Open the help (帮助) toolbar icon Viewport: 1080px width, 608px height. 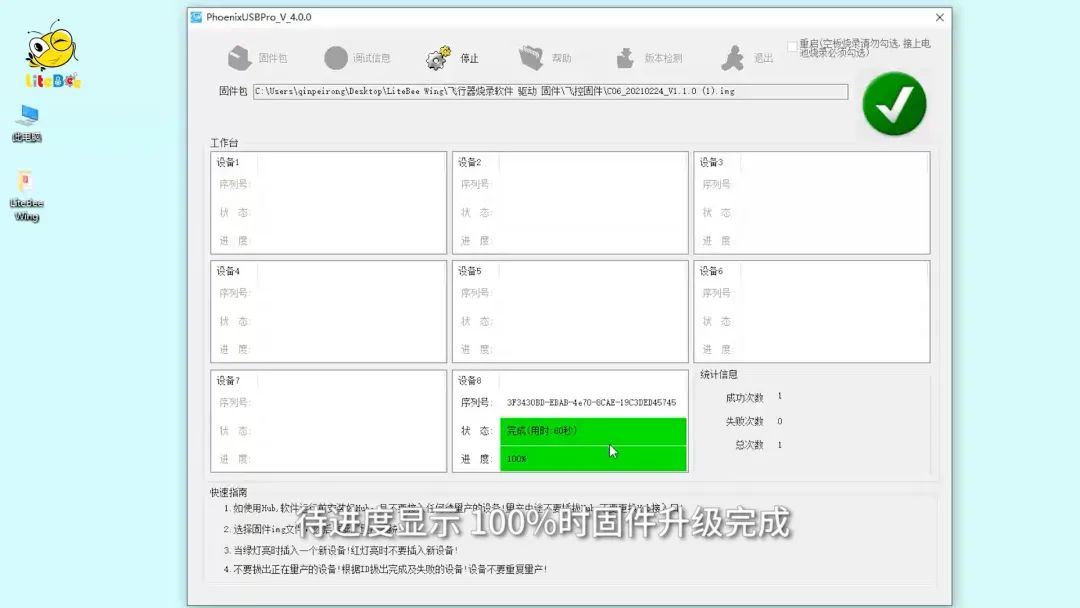click(x=531, y=58)
